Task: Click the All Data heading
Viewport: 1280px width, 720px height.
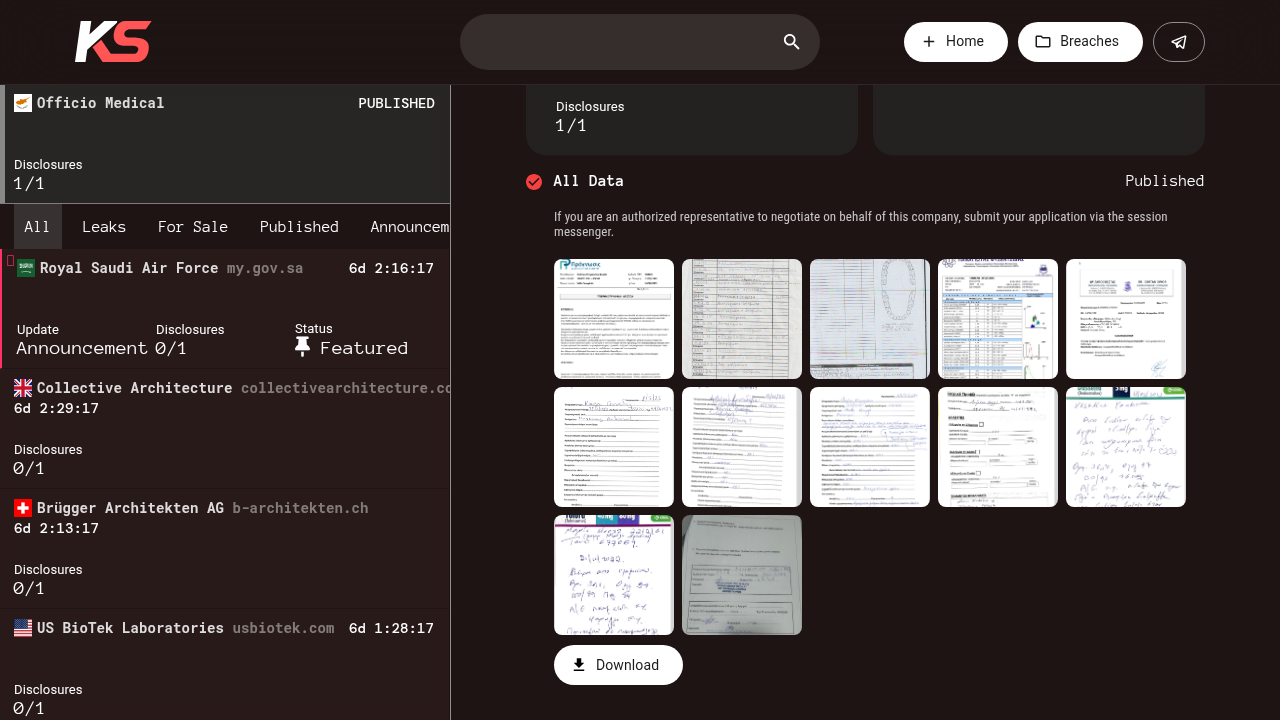Action: pyautogui.click(x=588, y=181)
